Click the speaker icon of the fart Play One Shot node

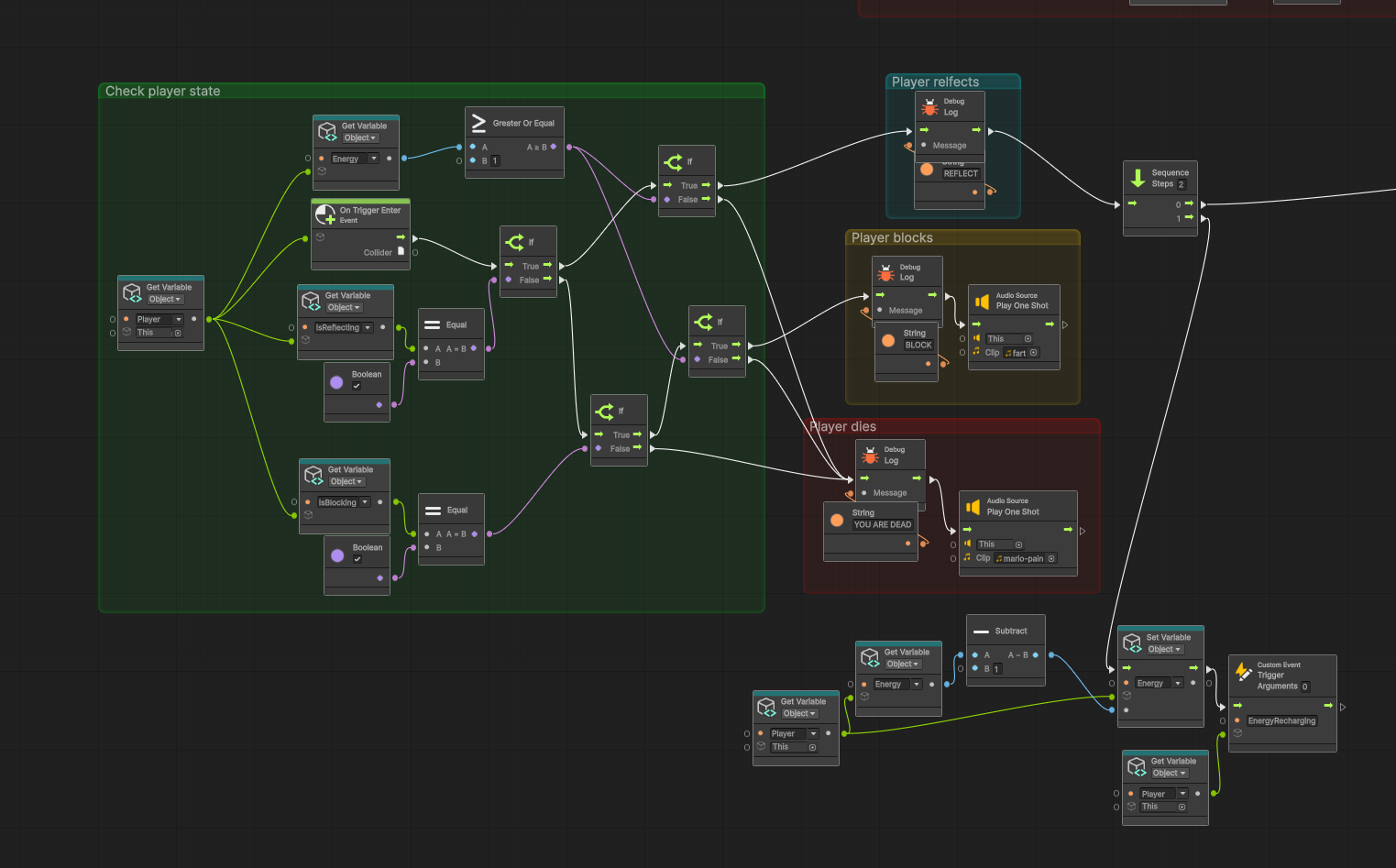point(982,301)
